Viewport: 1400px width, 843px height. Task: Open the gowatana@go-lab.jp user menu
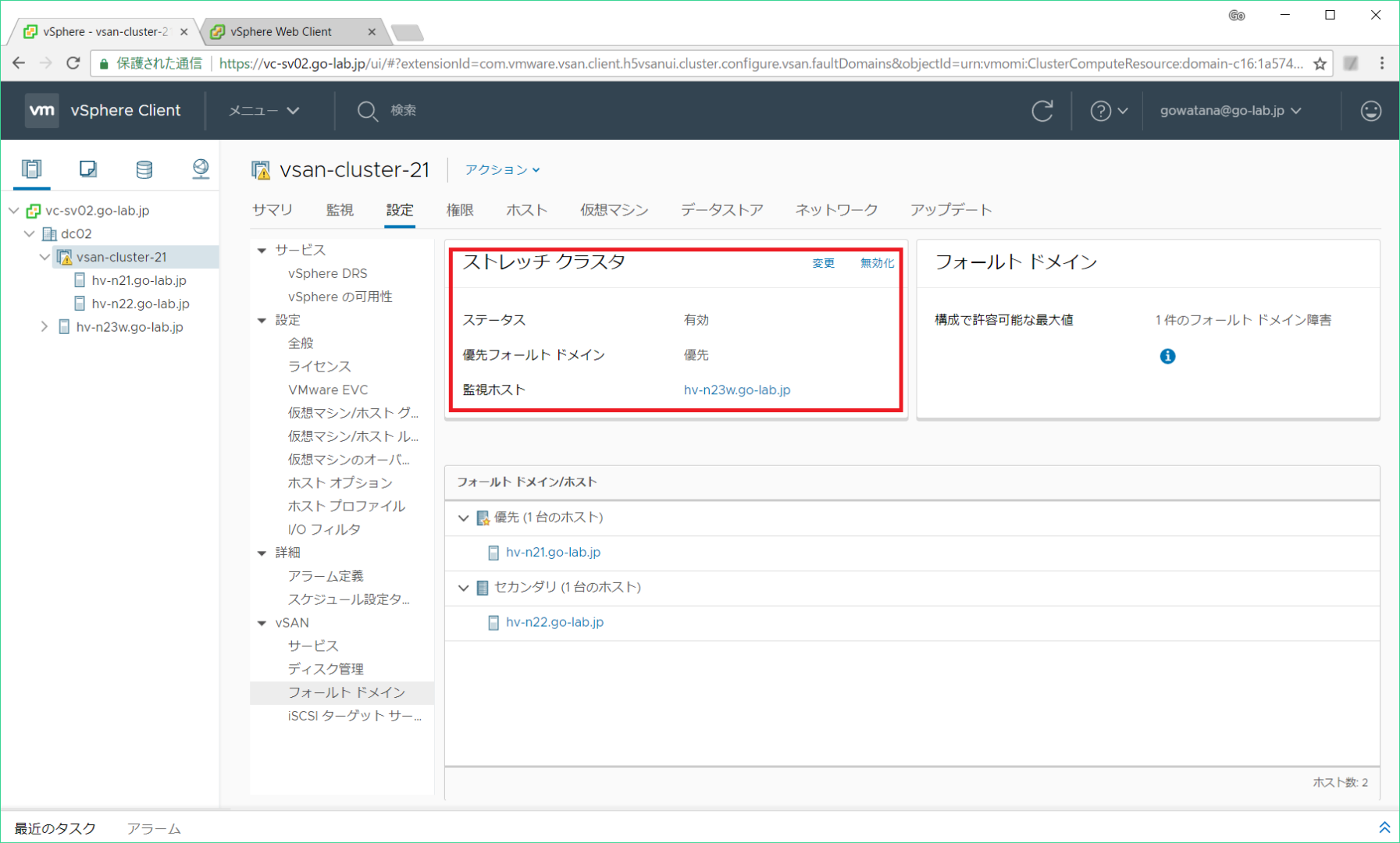1231,111
